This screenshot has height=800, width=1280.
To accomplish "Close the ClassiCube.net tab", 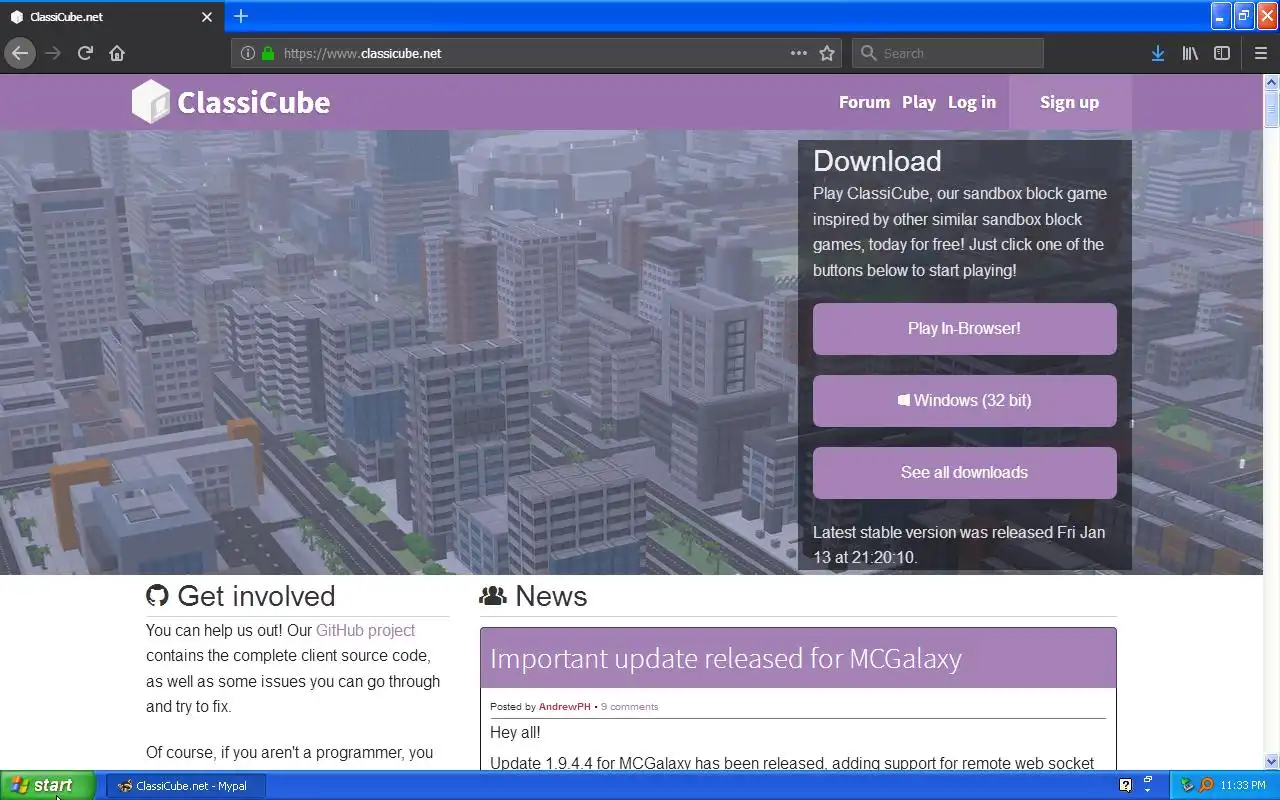I will pos(207,17).
